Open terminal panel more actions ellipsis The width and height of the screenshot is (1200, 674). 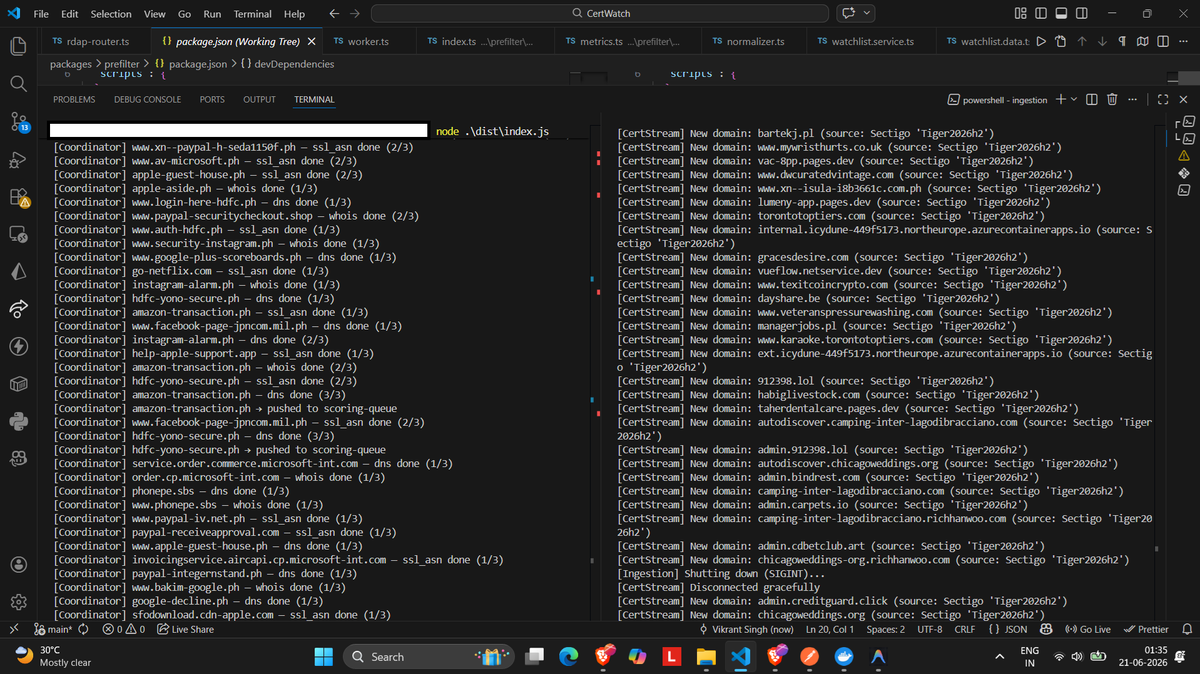coord(1133,99)
